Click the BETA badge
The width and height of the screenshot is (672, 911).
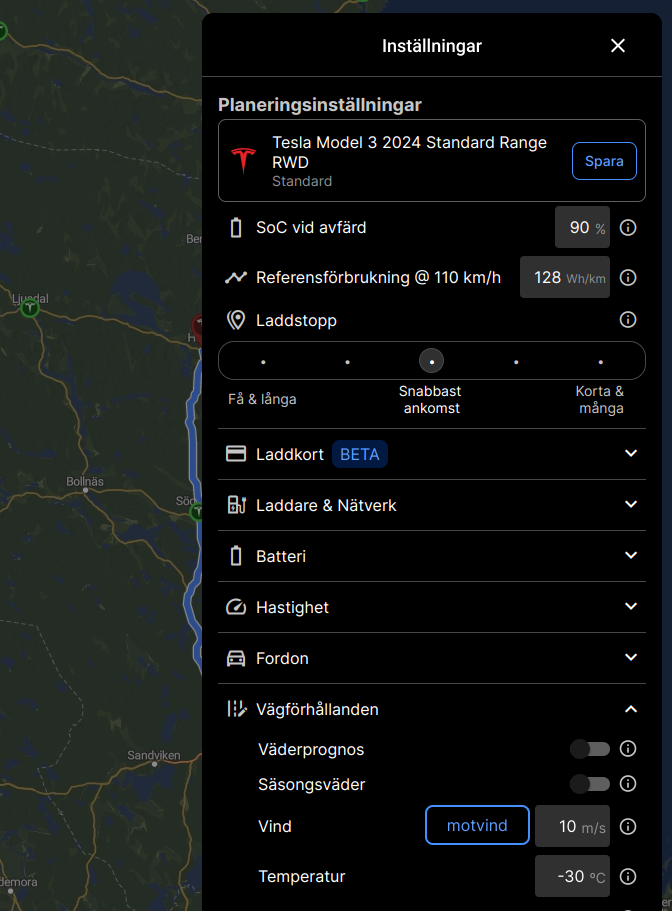[360, 454]
